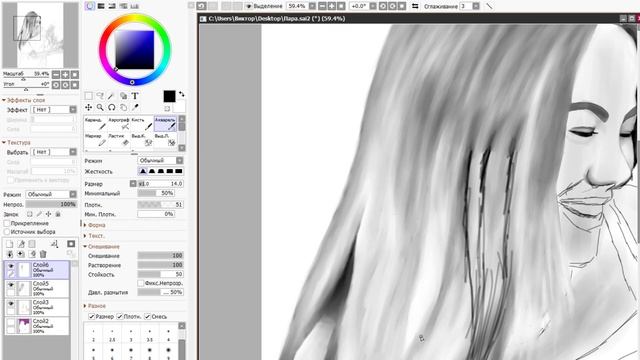Toggle the Выделение checkbox in top toolbar
640x360 pixels.
point(249,6)
